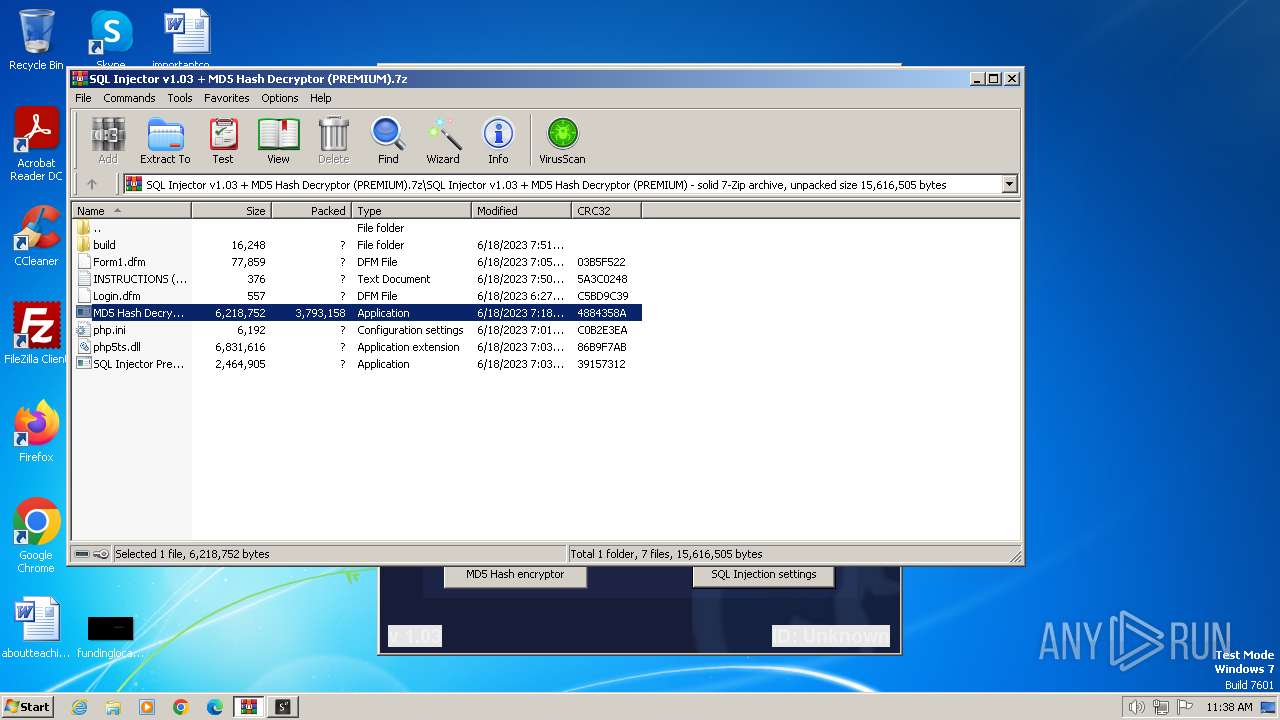Open Chrome from the taskbar
The height and width of the screenshot is (720, 1280).
181,707
